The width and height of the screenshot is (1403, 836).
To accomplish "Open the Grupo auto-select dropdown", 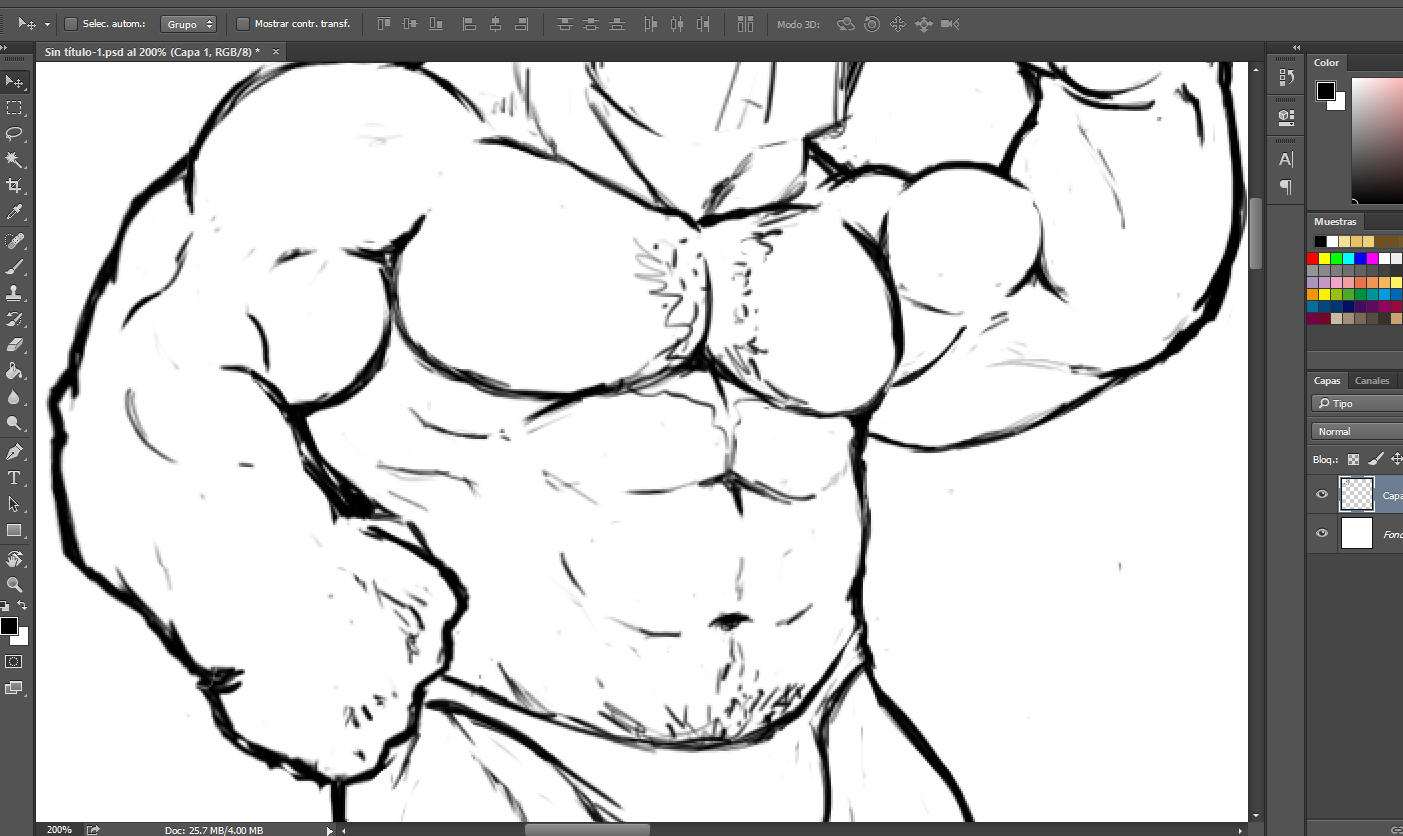I will pyautogui.click(x=188, y=24).
